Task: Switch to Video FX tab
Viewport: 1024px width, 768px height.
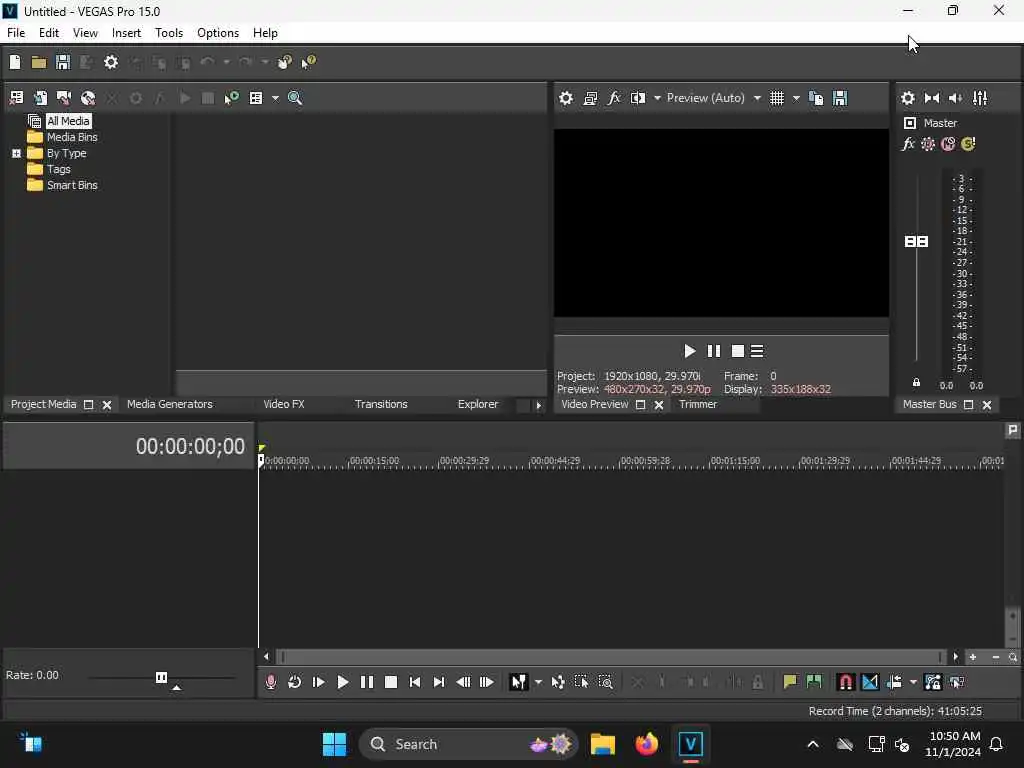Action: (284, 404)
